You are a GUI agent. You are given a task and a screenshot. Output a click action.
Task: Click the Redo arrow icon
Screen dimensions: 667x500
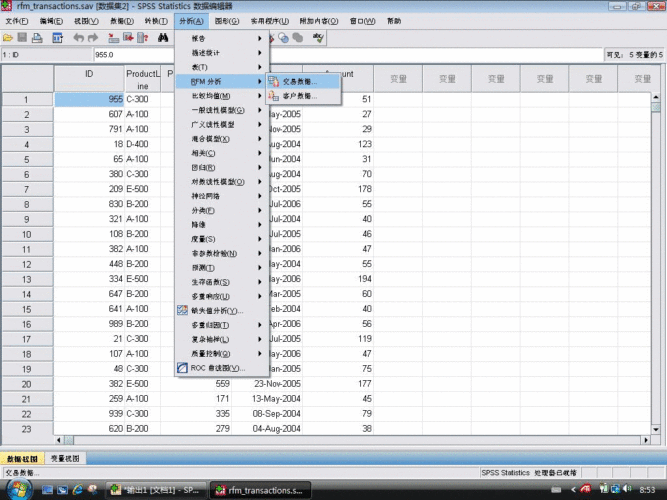(93, 38)
